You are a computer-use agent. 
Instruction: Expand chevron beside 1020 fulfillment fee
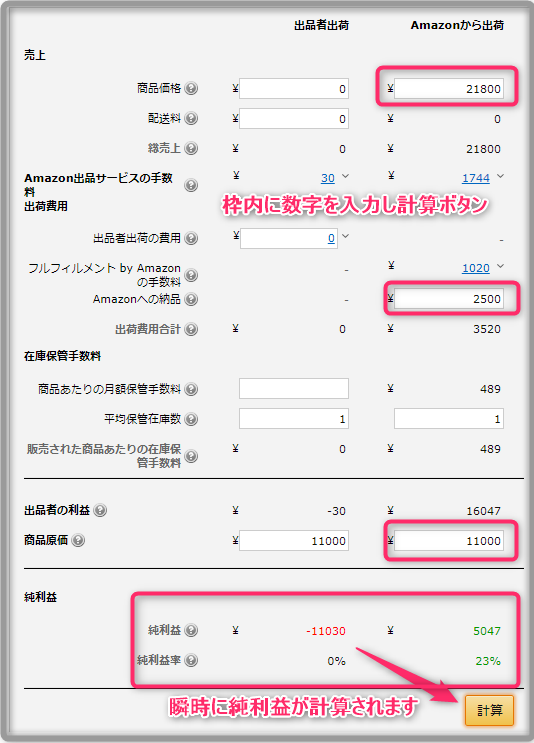[x=500, y=266]
